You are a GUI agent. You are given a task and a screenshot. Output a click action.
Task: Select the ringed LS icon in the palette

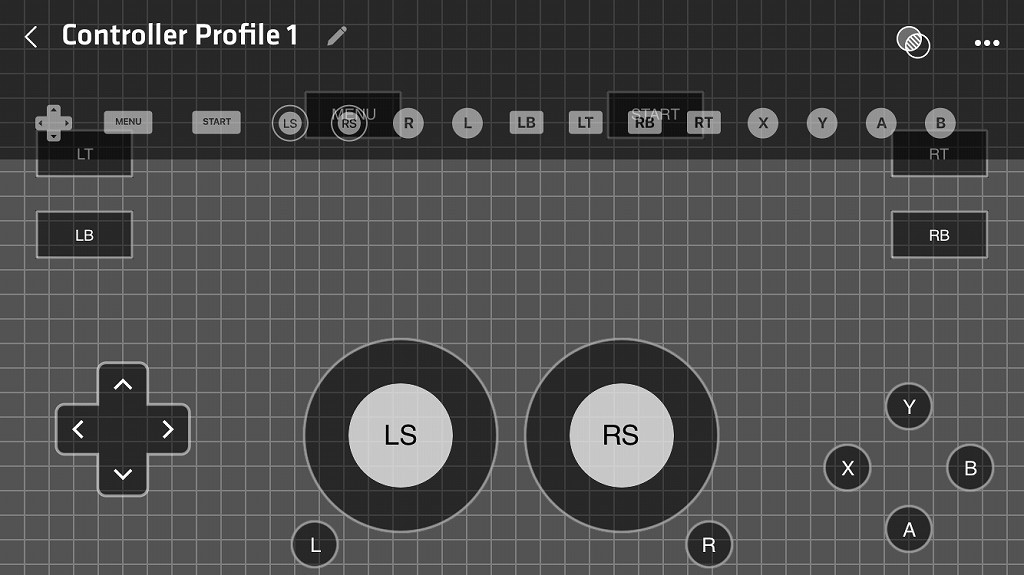[290, 124]
